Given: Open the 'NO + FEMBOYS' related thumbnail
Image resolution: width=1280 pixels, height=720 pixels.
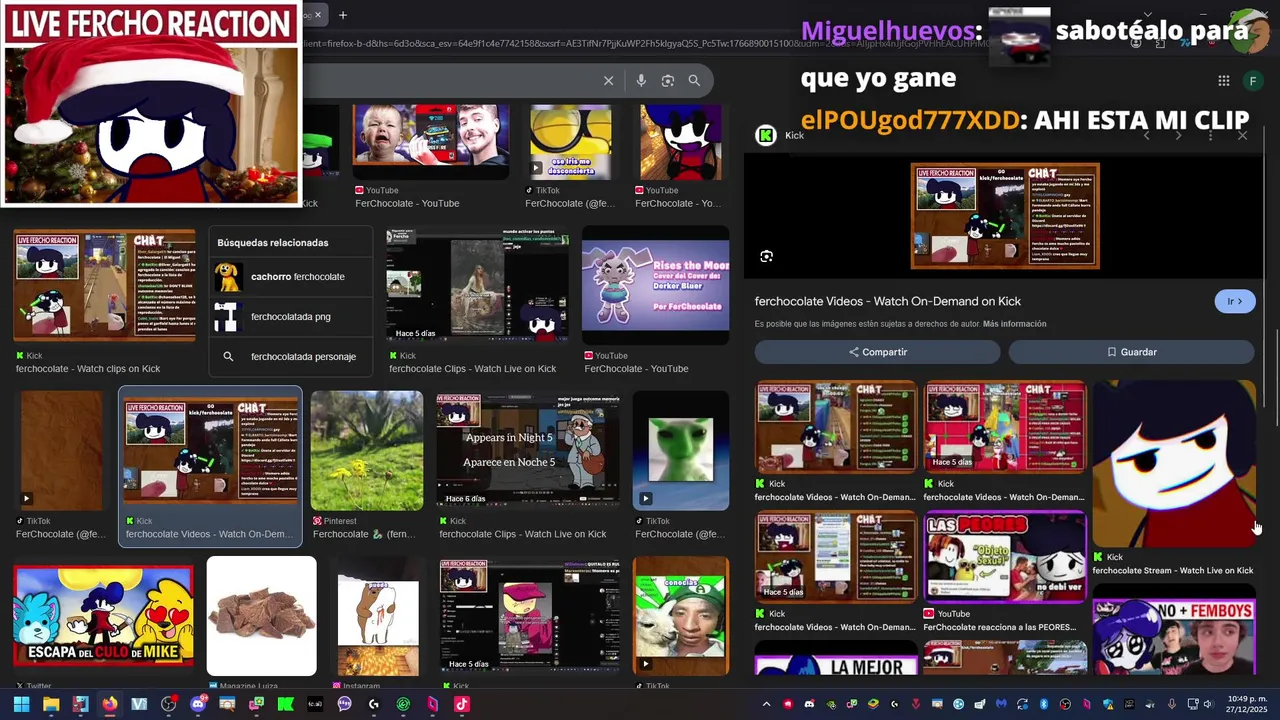Looking at the screenshot, I should 1174,637.
